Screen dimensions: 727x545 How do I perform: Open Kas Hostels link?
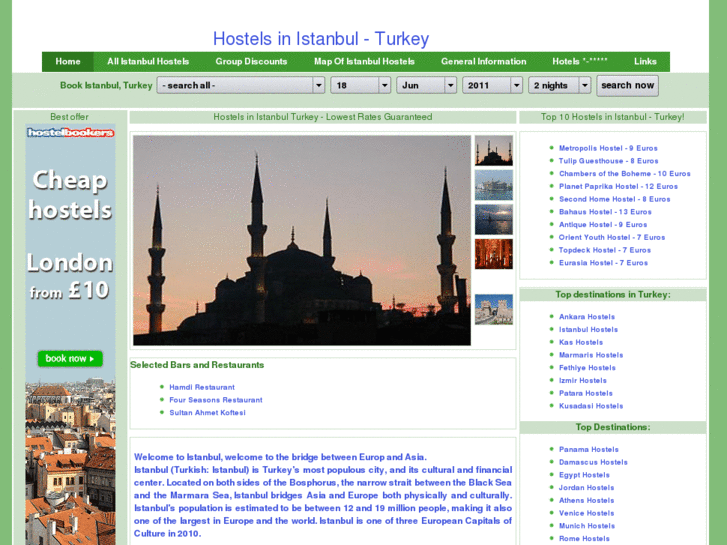click(x=580, y=342)
